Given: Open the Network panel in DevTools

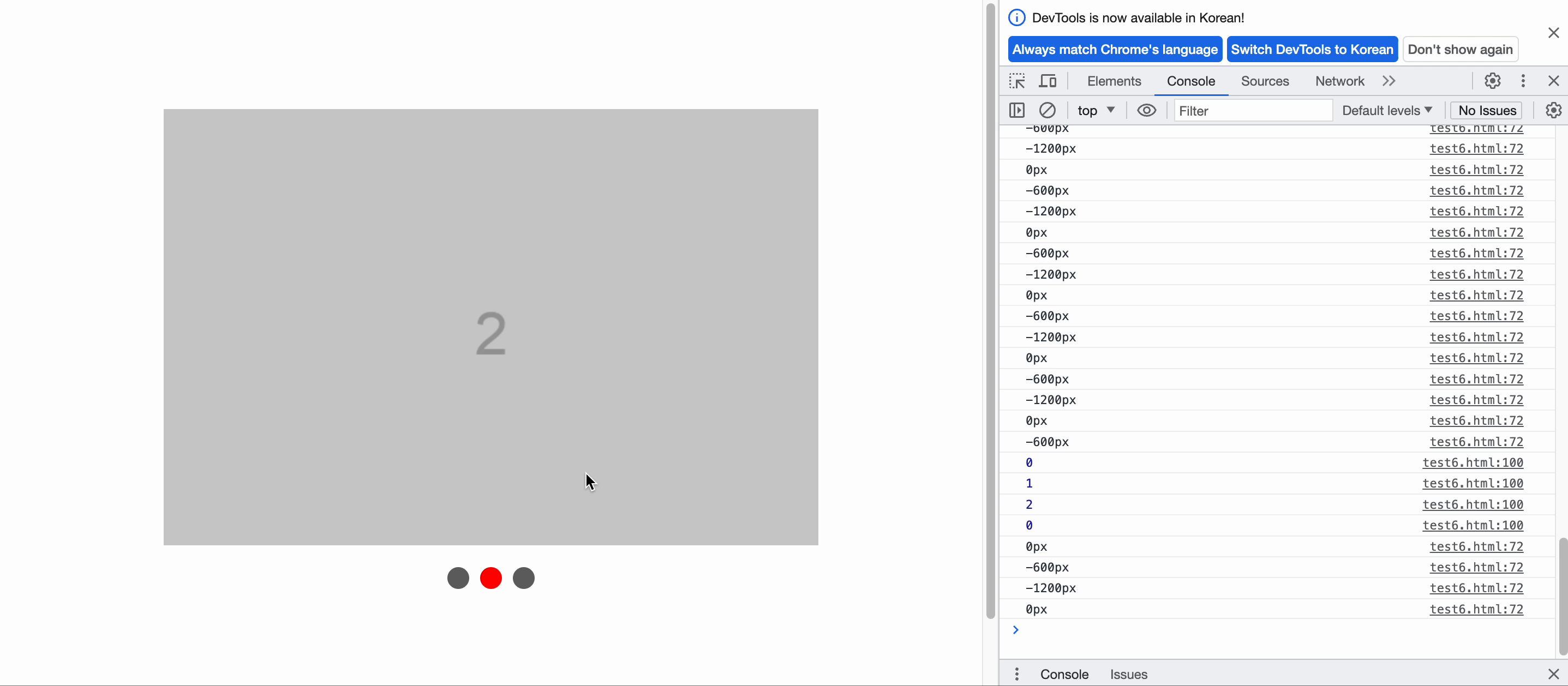Looking at the screenshot, I should pos(1339,81).
